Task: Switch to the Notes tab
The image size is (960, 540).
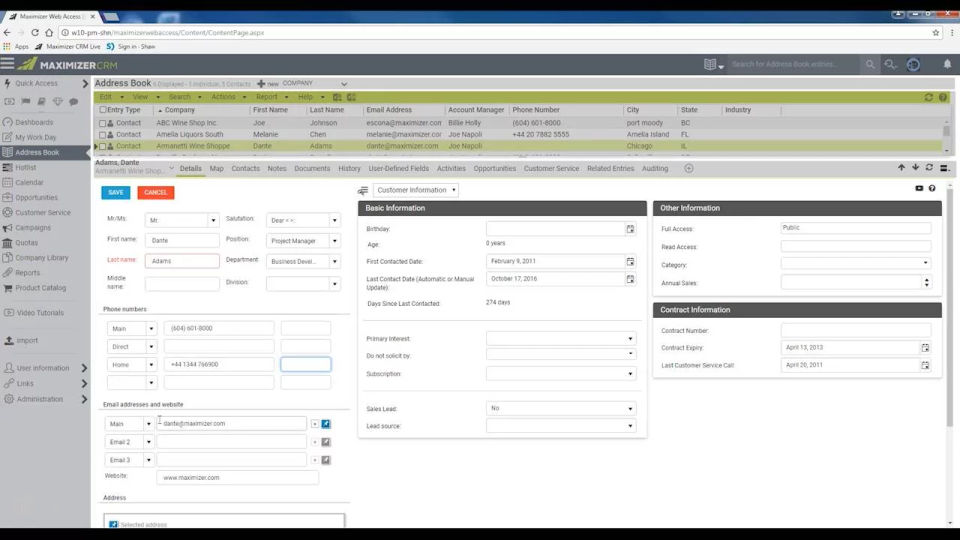Action: (277, 168)
